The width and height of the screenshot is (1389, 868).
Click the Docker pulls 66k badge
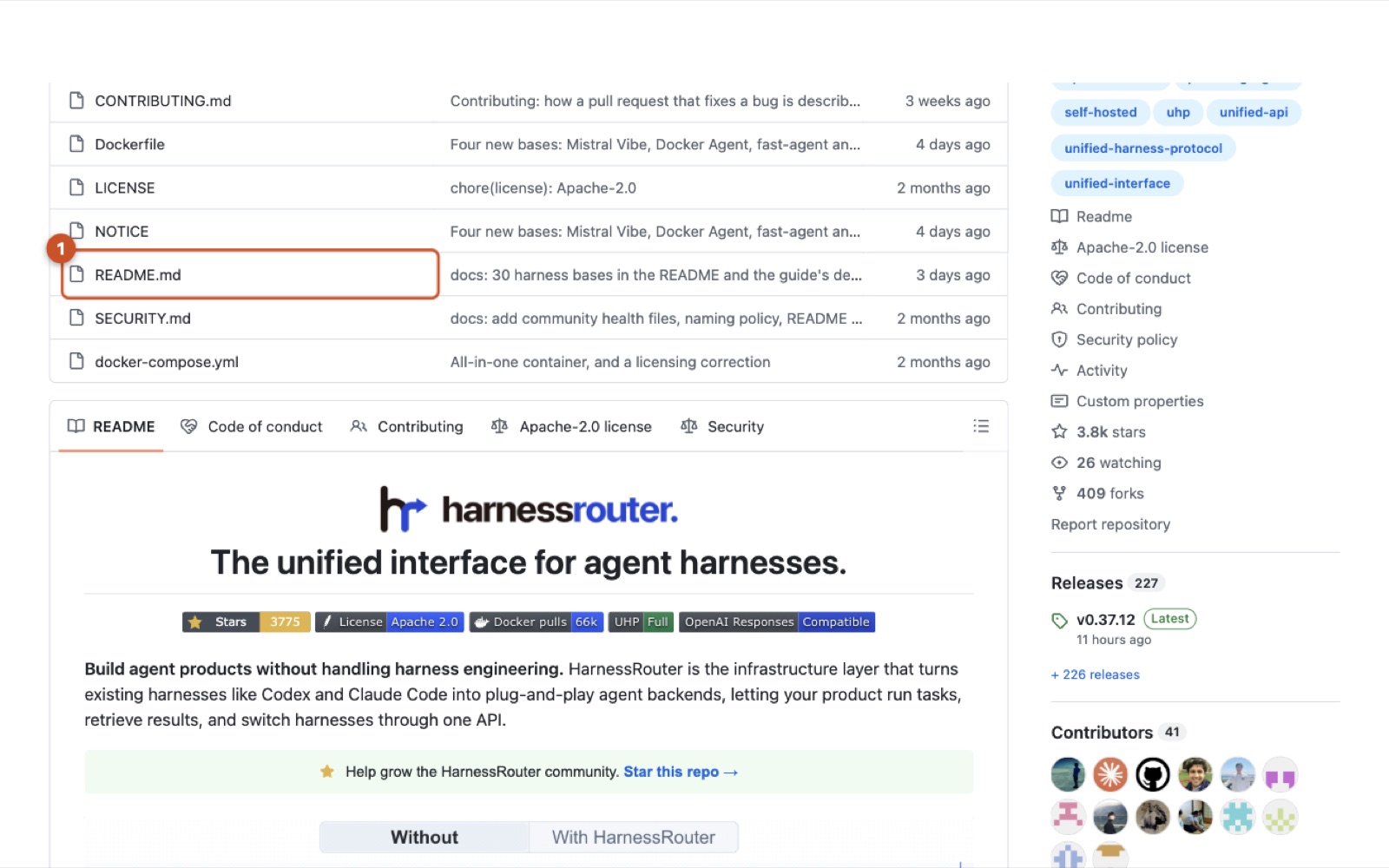pos(537,621)
